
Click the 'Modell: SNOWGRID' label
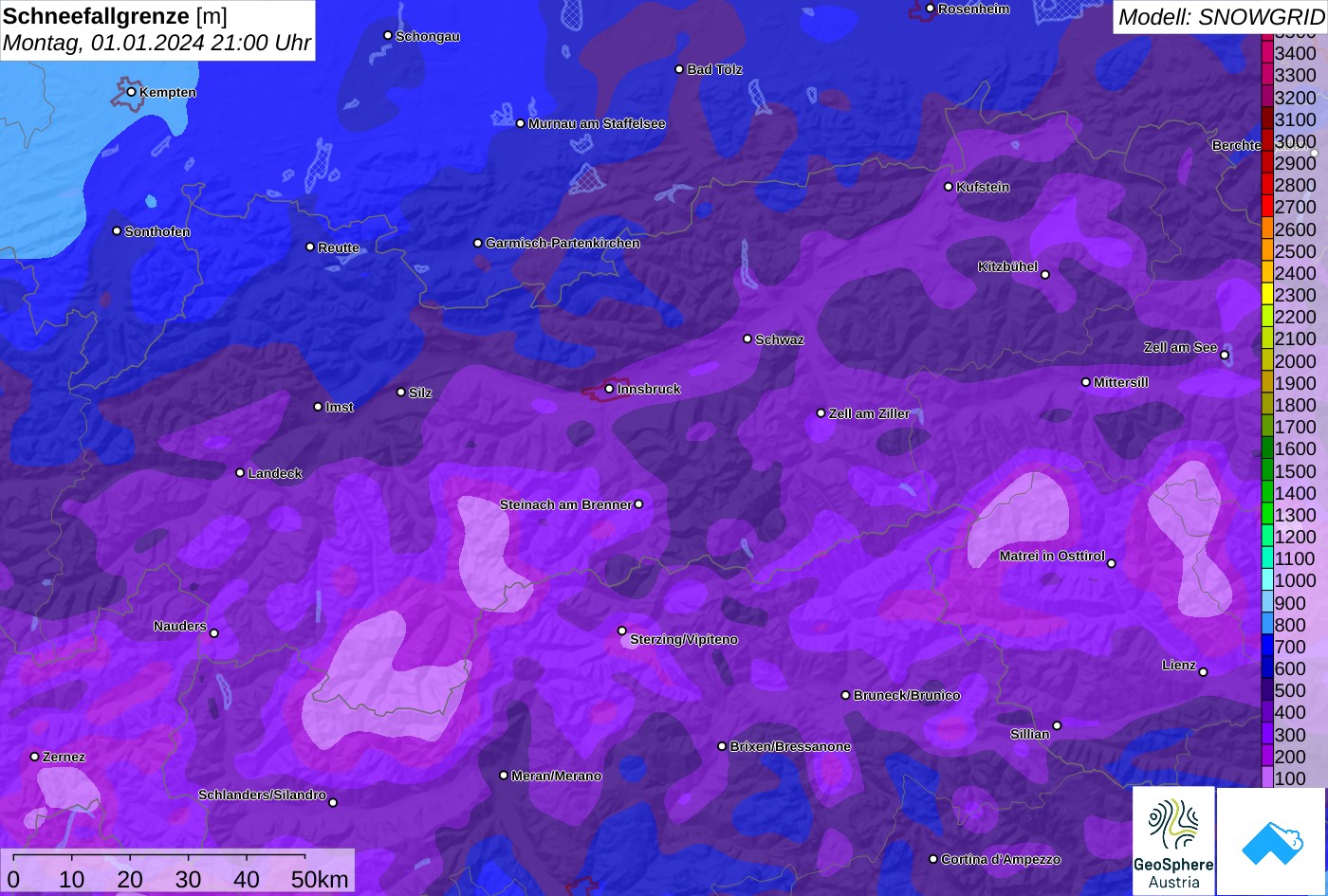pyautogui.click(x=1221, y=17)
